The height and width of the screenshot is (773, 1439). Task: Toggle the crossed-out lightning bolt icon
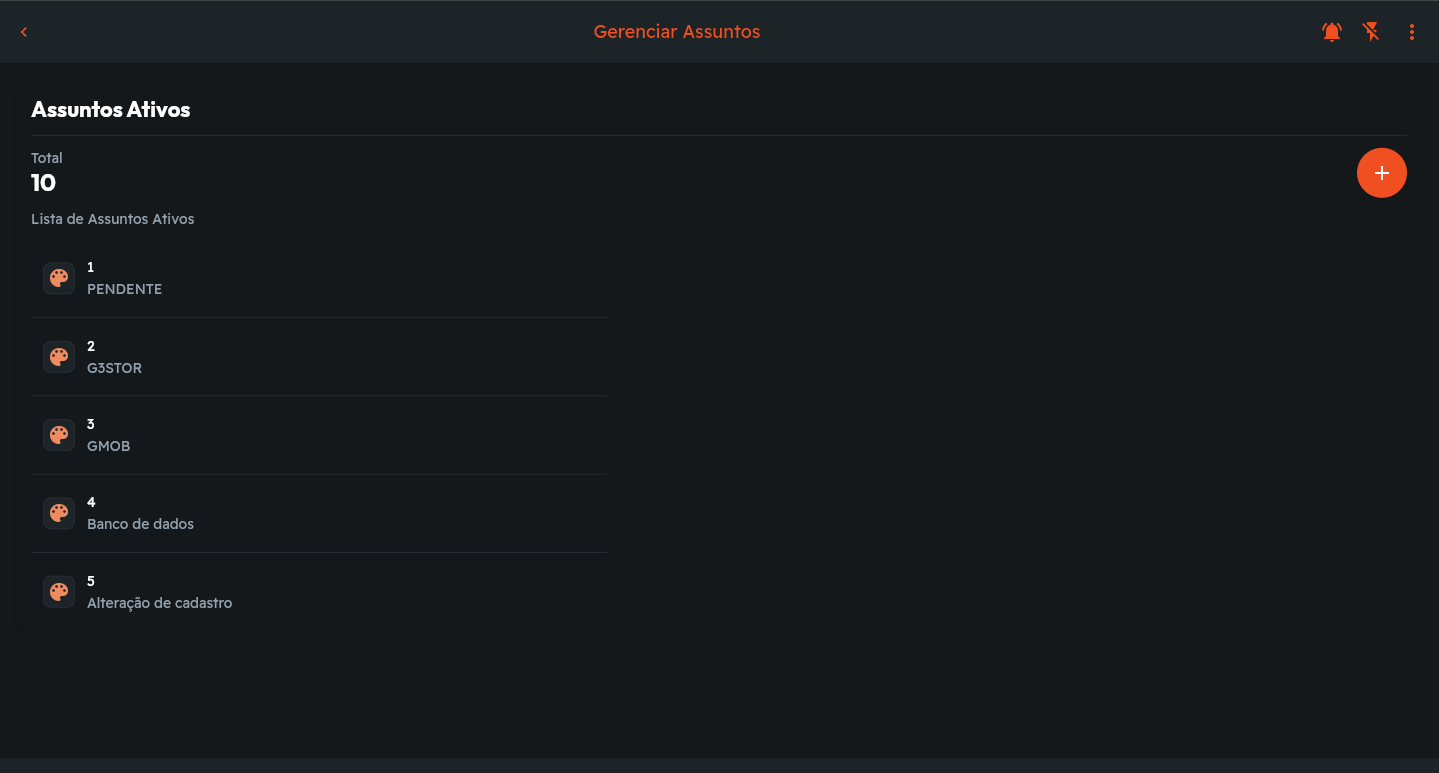click(1372, 32)
